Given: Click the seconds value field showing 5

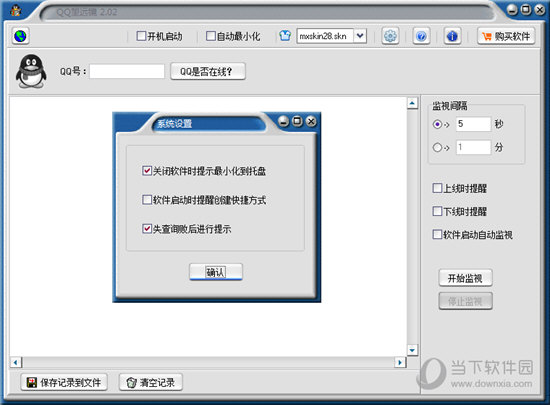Looking at the screenshot, I should coord(473,124).
